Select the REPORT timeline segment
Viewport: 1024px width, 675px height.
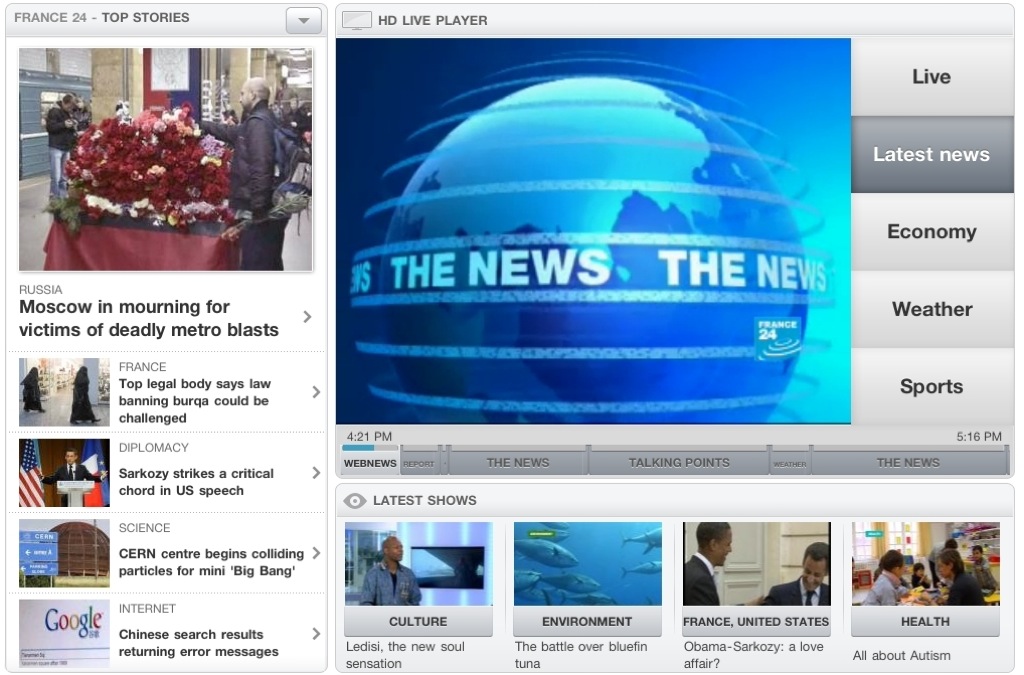coord(419,463)
